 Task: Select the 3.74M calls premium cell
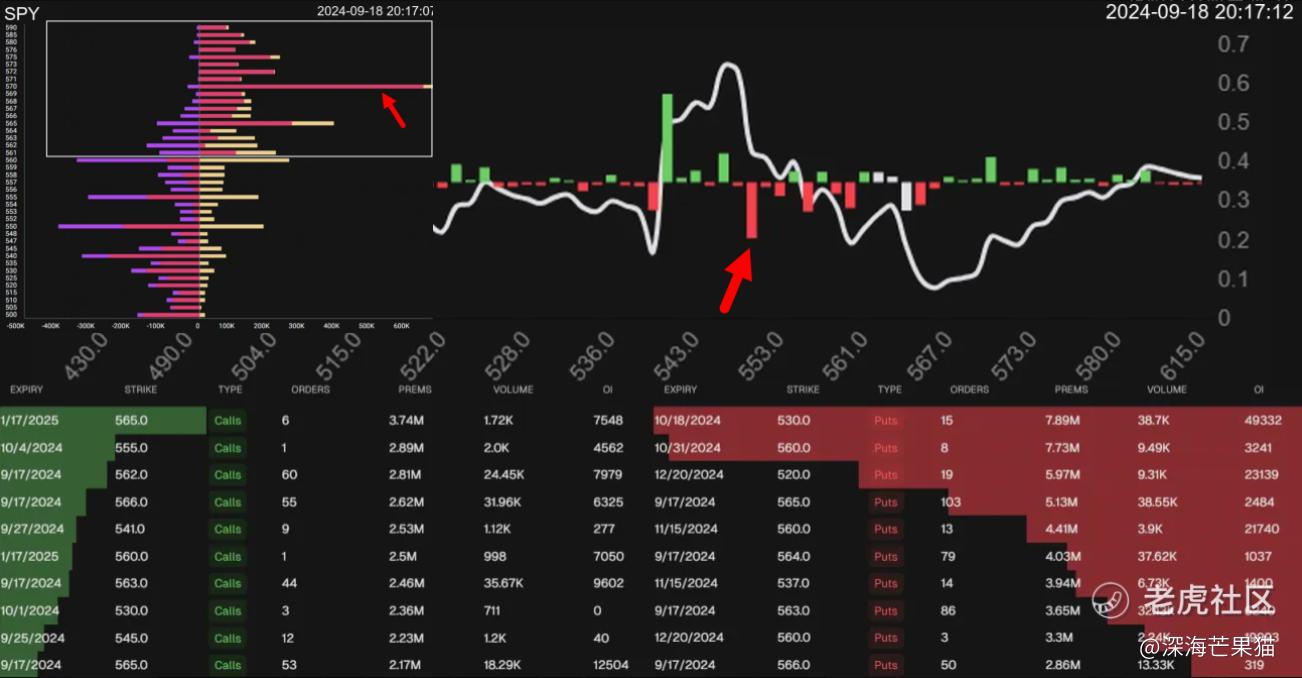406,421
